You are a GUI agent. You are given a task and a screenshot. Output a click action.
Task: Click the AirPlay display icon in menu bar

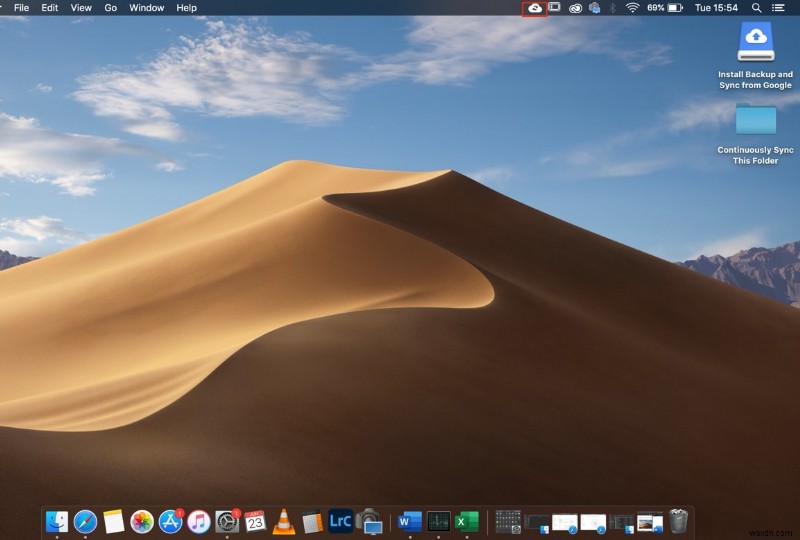click(555, 8)
